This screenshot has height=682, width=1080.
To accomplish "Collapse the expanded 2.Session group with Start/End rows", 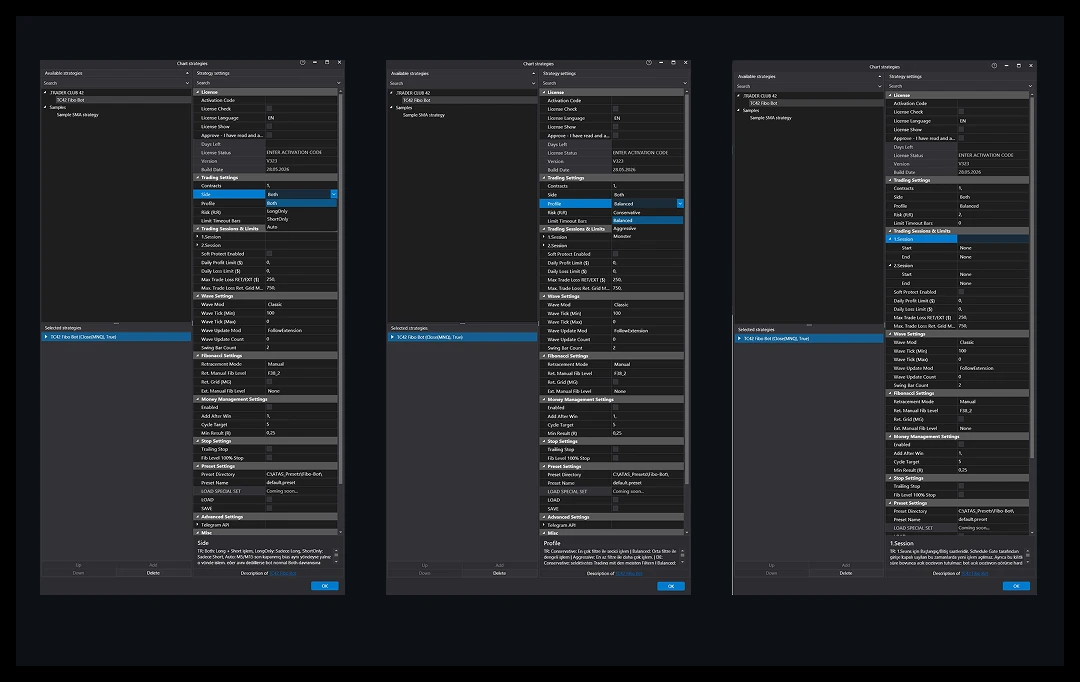I will (x=890, y=265).
